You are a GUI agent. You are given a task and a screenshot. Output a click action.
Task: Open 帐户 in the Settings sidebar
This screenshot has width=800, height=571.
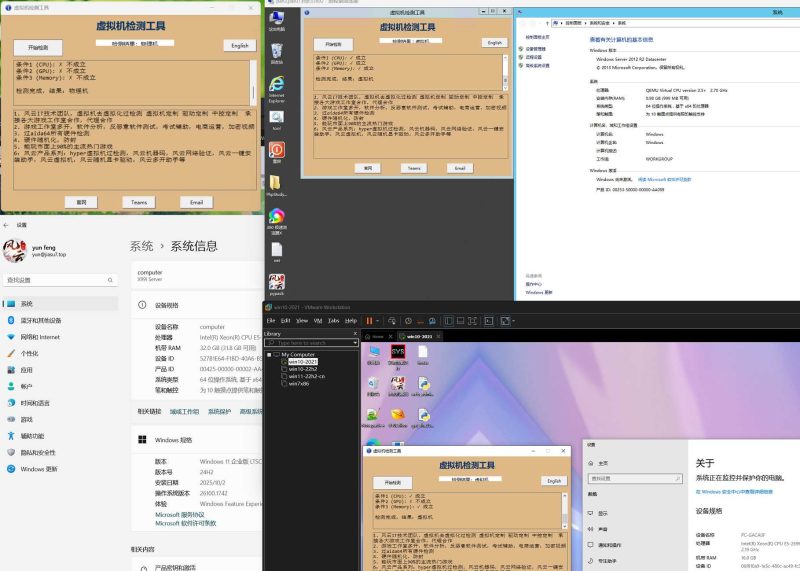60,386
